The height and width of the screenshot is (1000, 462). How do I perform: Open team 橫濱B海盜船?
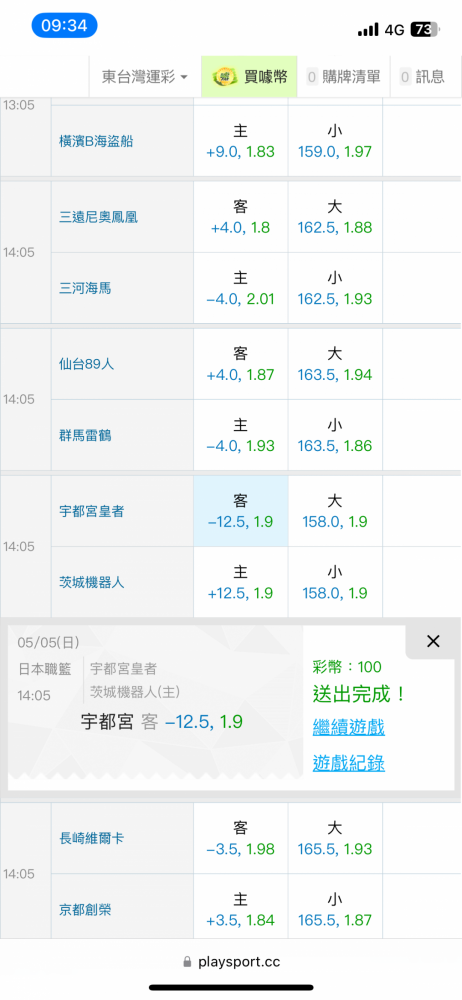pyautogui.click(x=96, y=142)
